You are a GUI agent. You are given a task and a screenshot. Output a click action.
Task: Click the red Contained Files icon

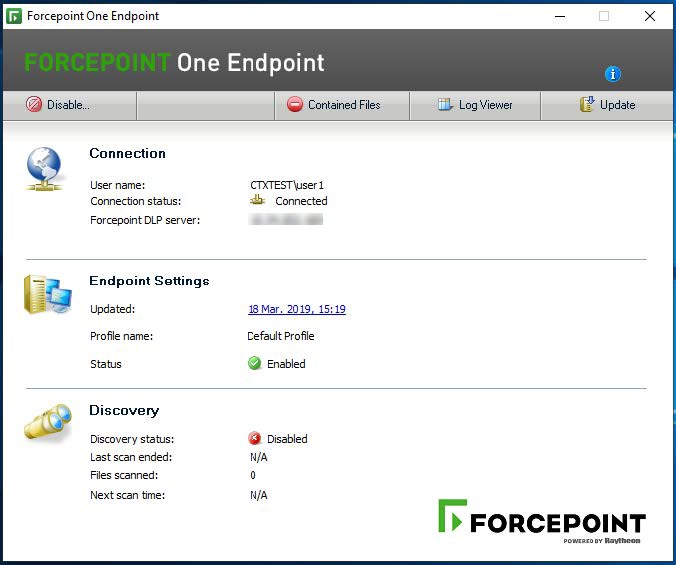click(295, 105)
